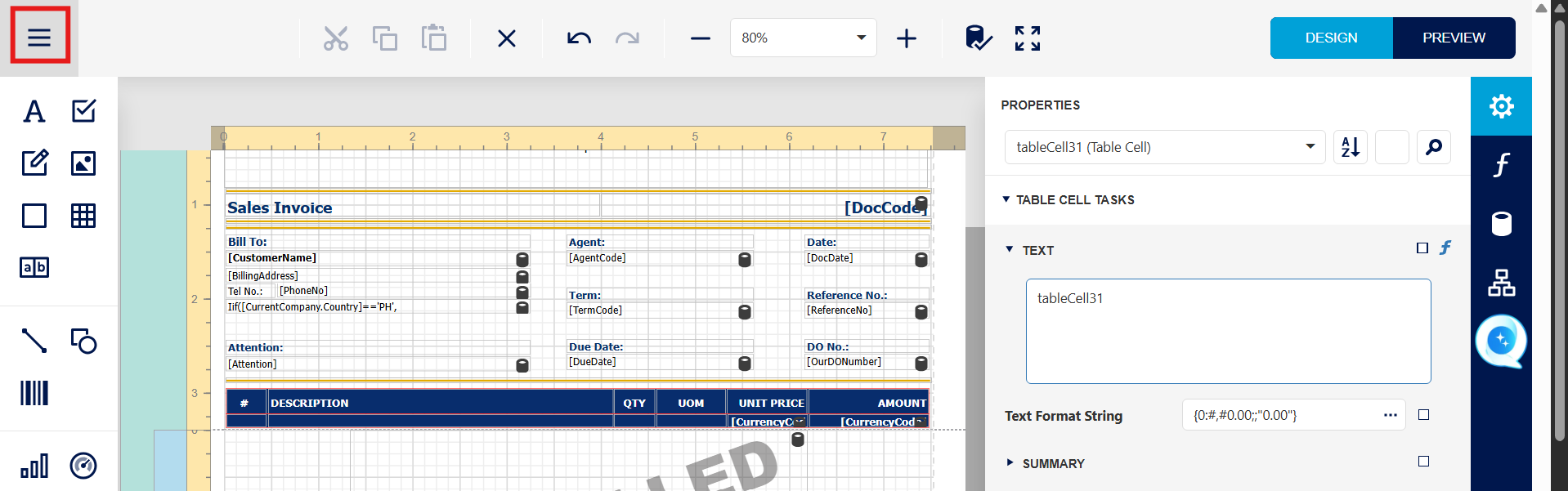The image size is (1568, 491).
Task: Select the AMOUNT header cell
Action: 869,403
